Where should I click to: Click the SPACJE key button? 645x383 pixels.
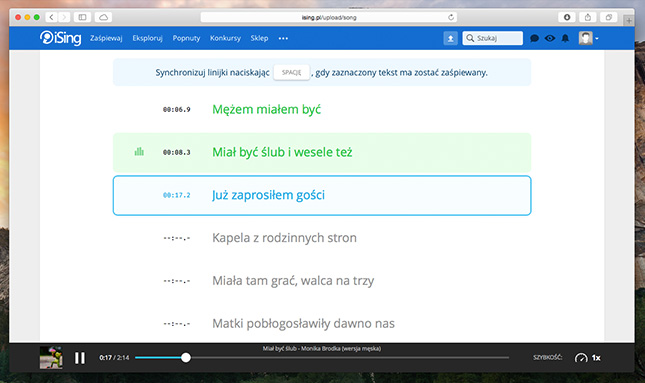(292, 72)
